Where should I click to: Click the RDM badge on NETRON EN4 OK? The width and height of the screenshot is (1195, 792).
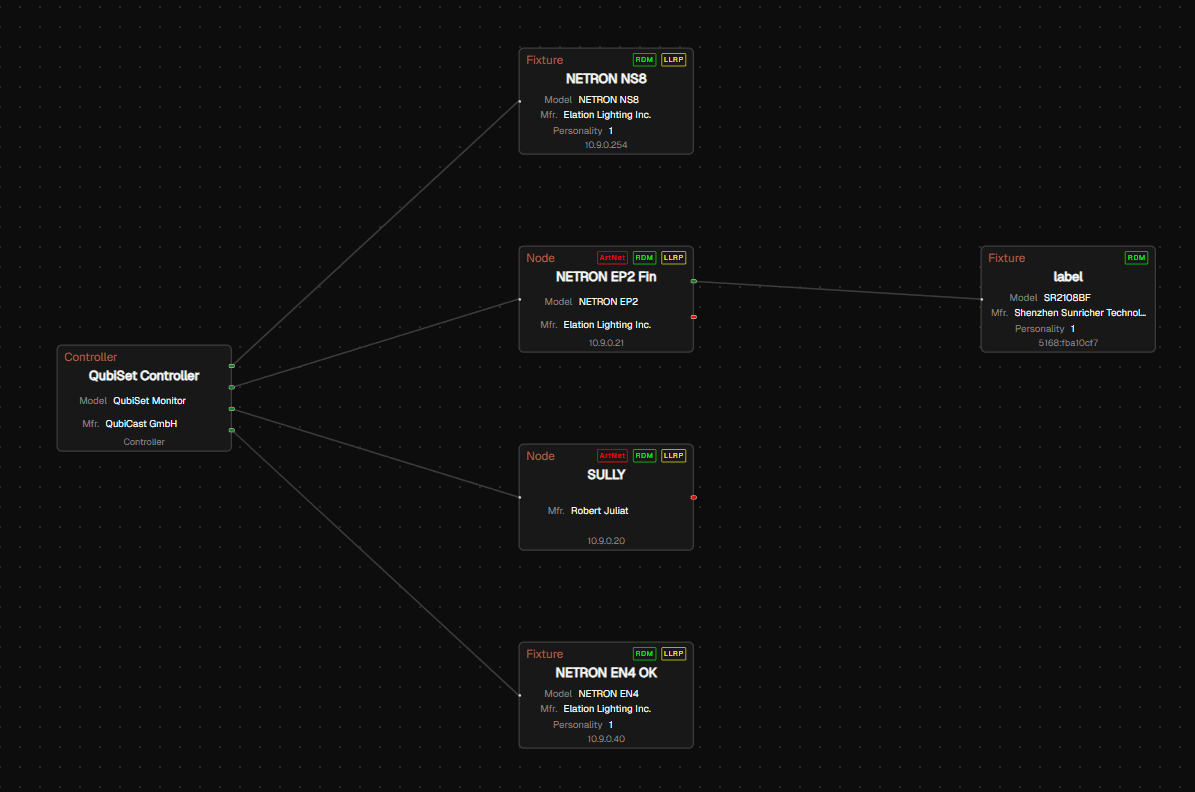pyautogui.click(x=644, y=653)
